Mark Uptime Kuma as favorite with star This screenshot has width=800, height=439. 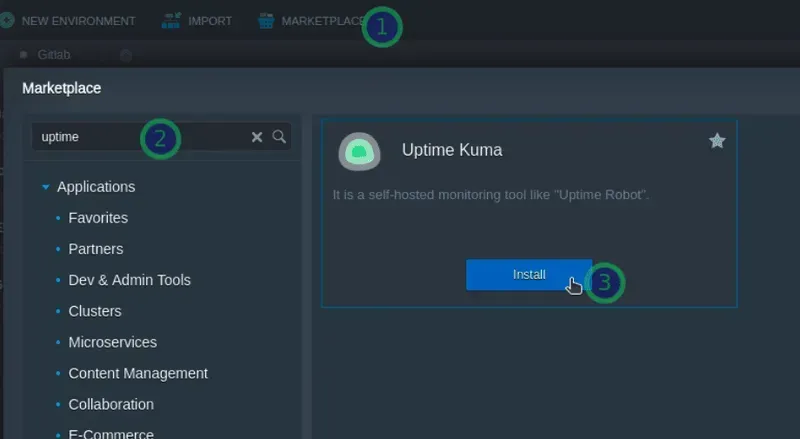click(717, 141)
